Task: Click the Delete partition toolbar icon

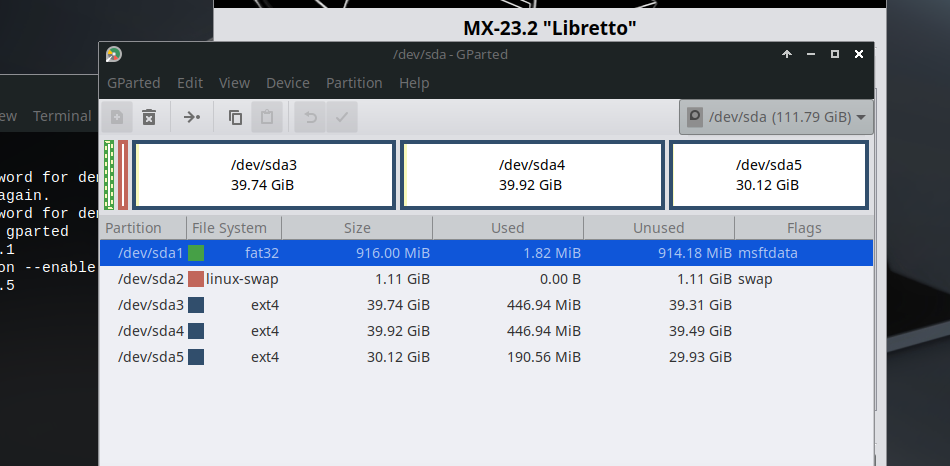Action: click(x=149, y=117)
